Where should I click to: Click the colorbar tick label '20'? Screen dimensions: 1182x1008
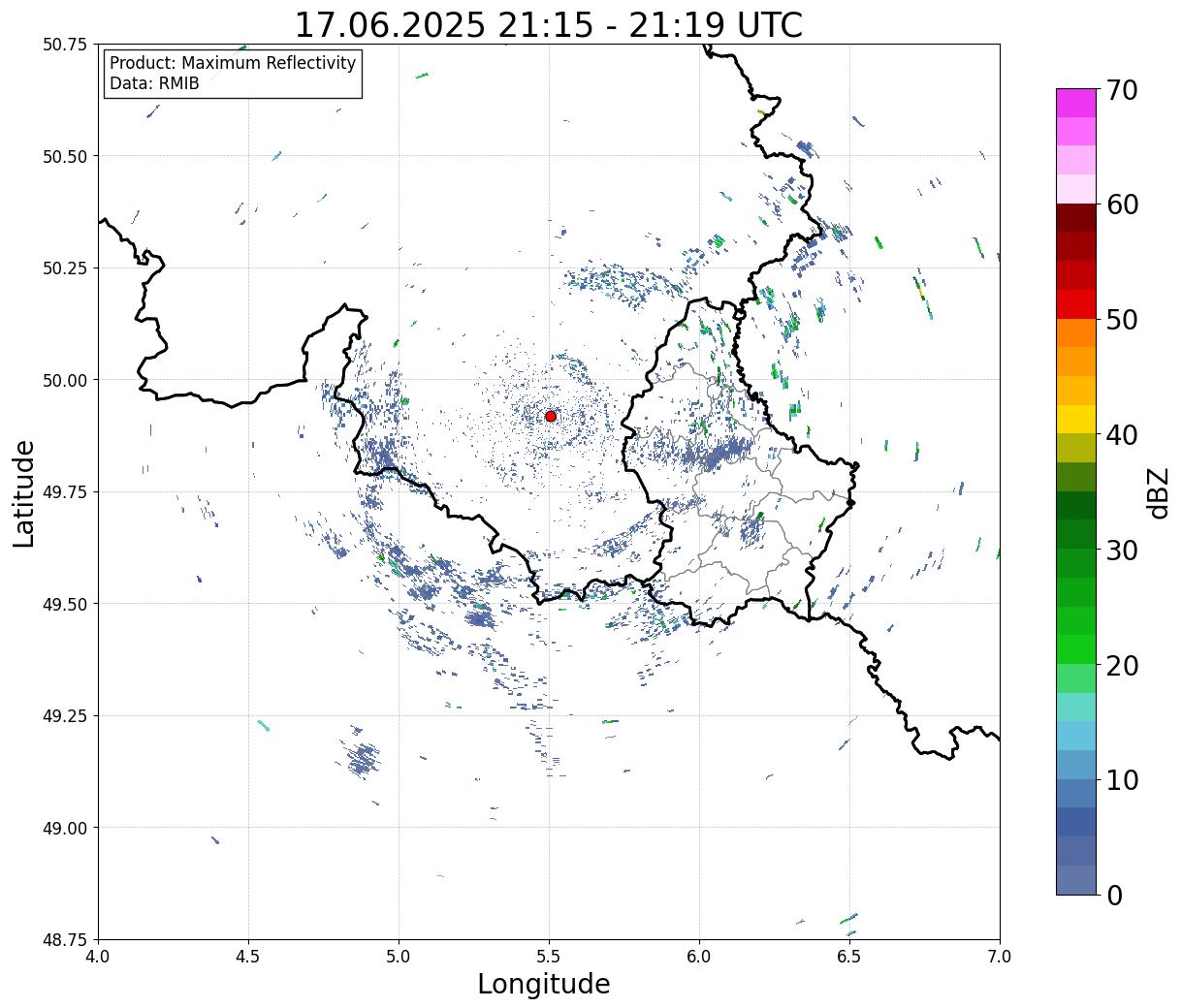point(1122,665)
